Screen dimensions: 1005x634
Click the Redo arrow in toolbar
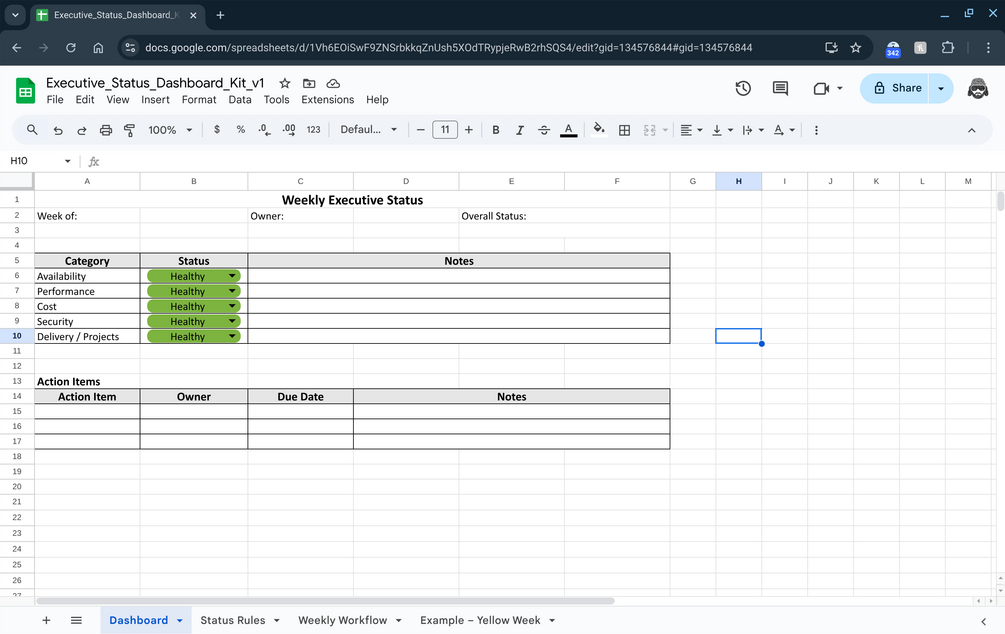coord(81,130)
